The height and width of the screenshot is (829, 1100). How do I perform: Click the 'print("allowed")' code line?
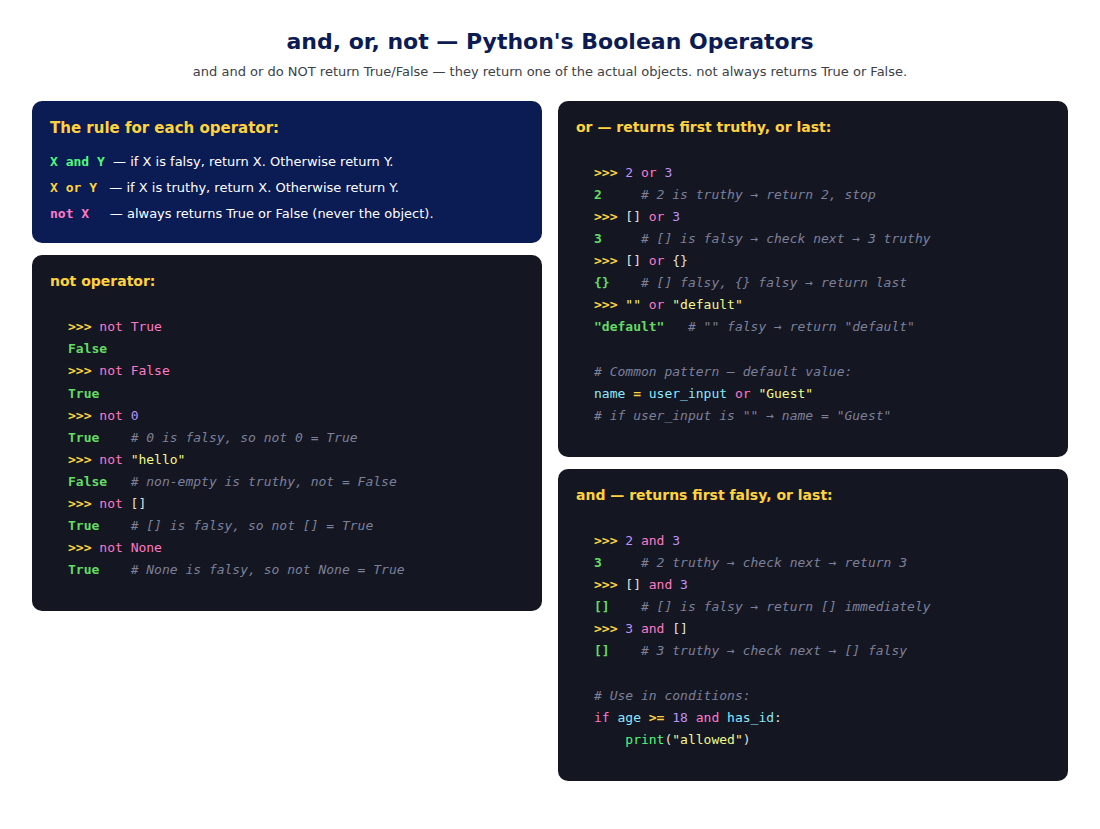pos(688,740)
